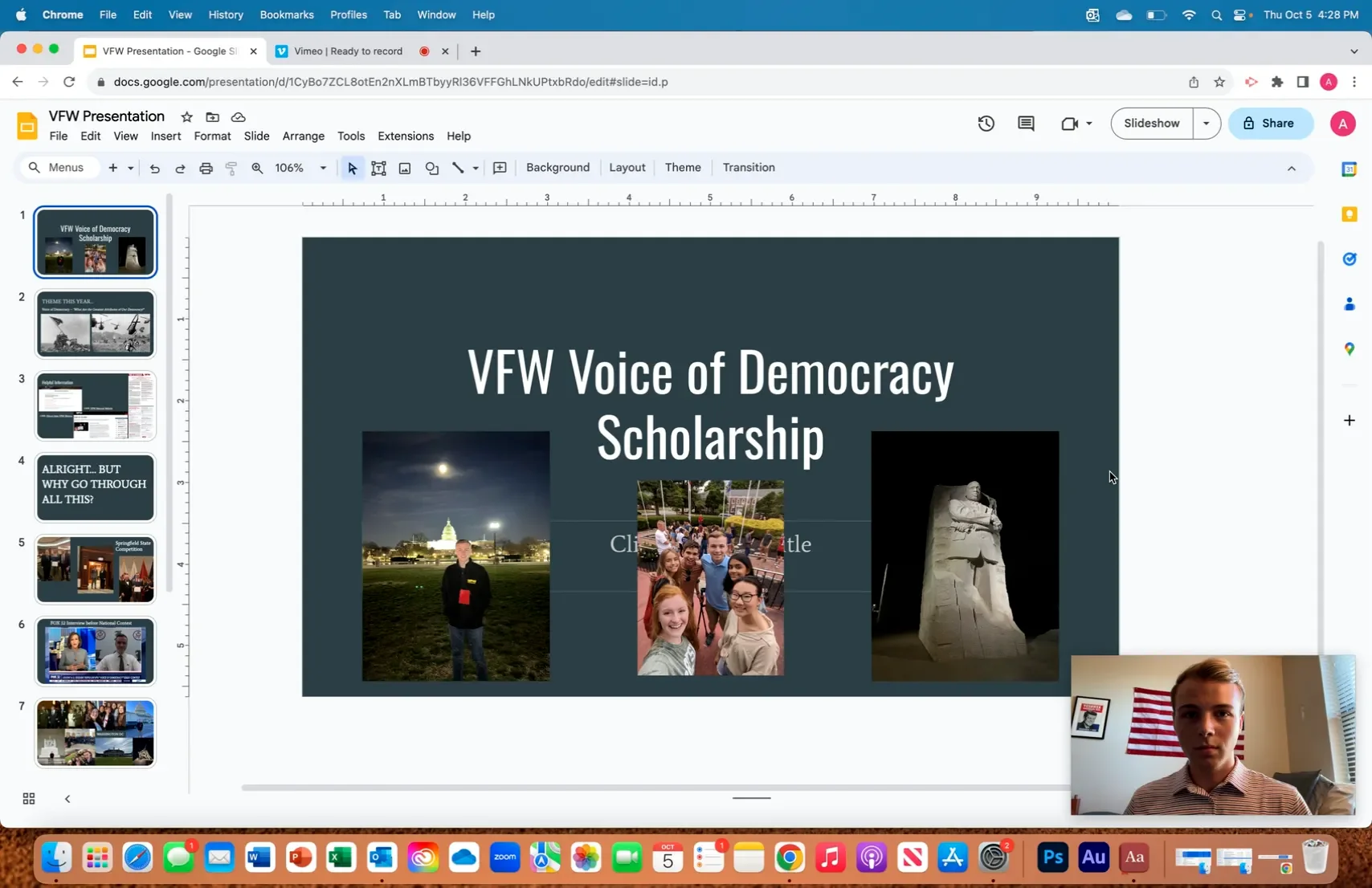Bookmark this page with the star icon

tap(1219, 82)
